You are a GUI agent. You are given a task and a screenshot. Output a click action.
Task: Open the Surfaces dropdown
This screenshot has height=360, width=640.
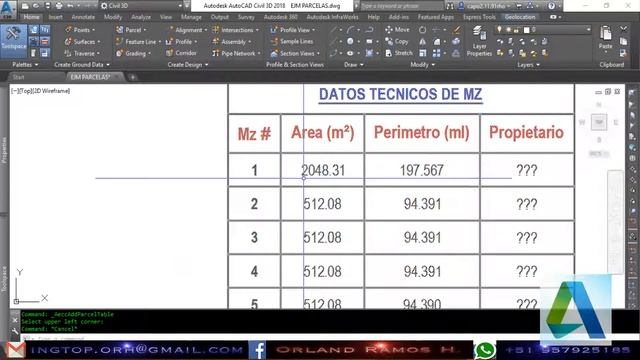pyautogui.click(x=83, y=42)
